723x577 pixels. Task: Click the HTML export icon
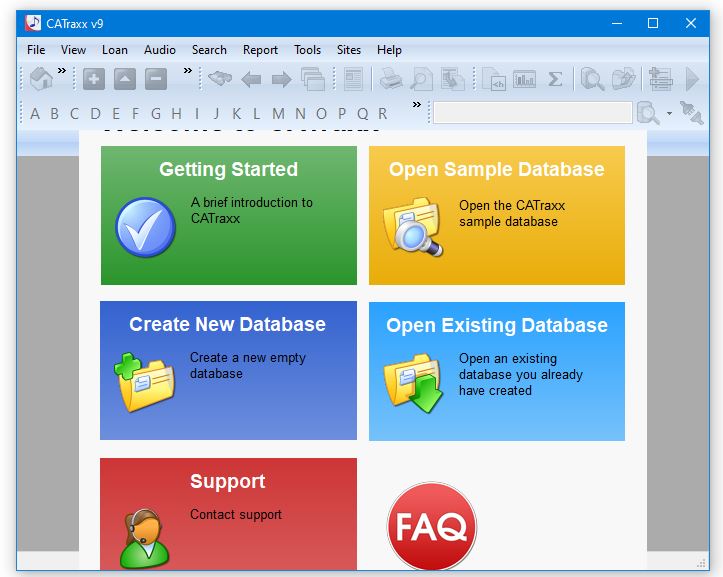(494, 79)
